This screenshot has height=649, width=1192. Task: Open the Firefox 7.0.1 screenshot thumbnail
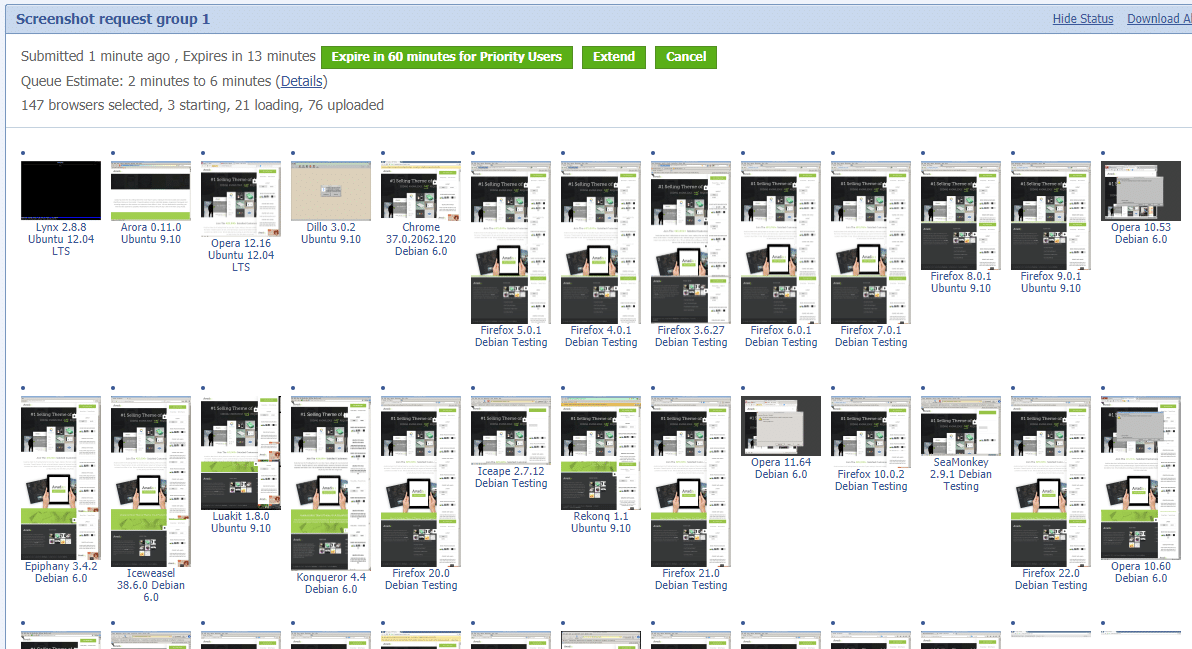[x=871, y=242]
